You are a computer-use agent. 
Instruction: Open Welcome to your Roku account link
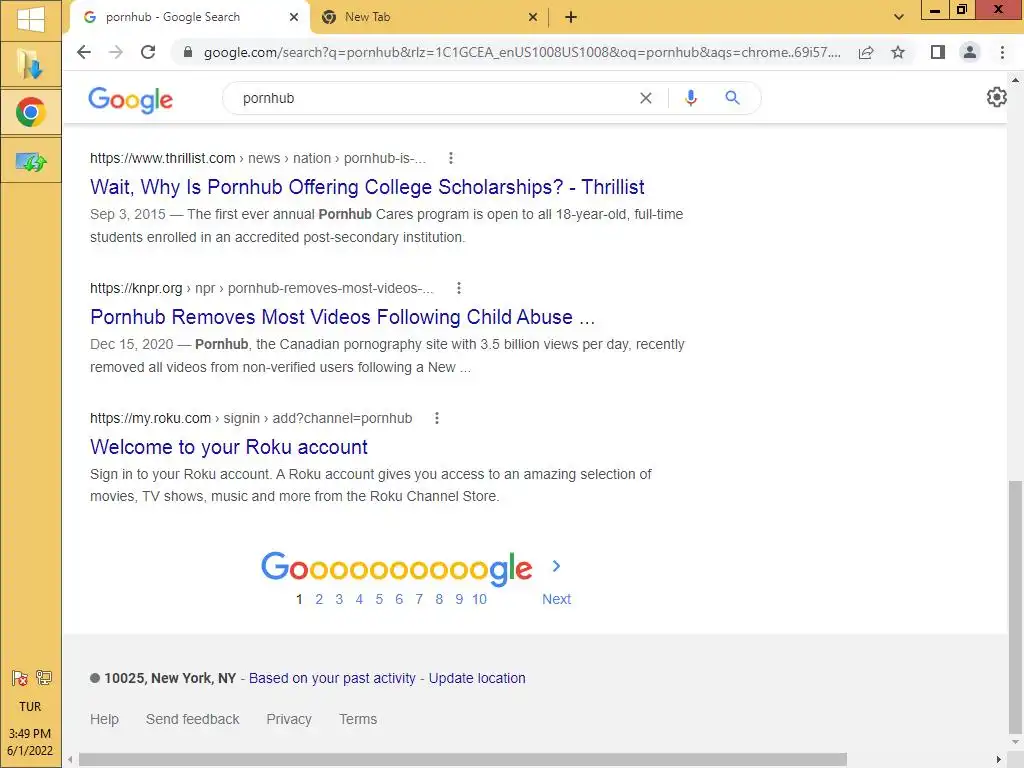click(x=229, y=447)
